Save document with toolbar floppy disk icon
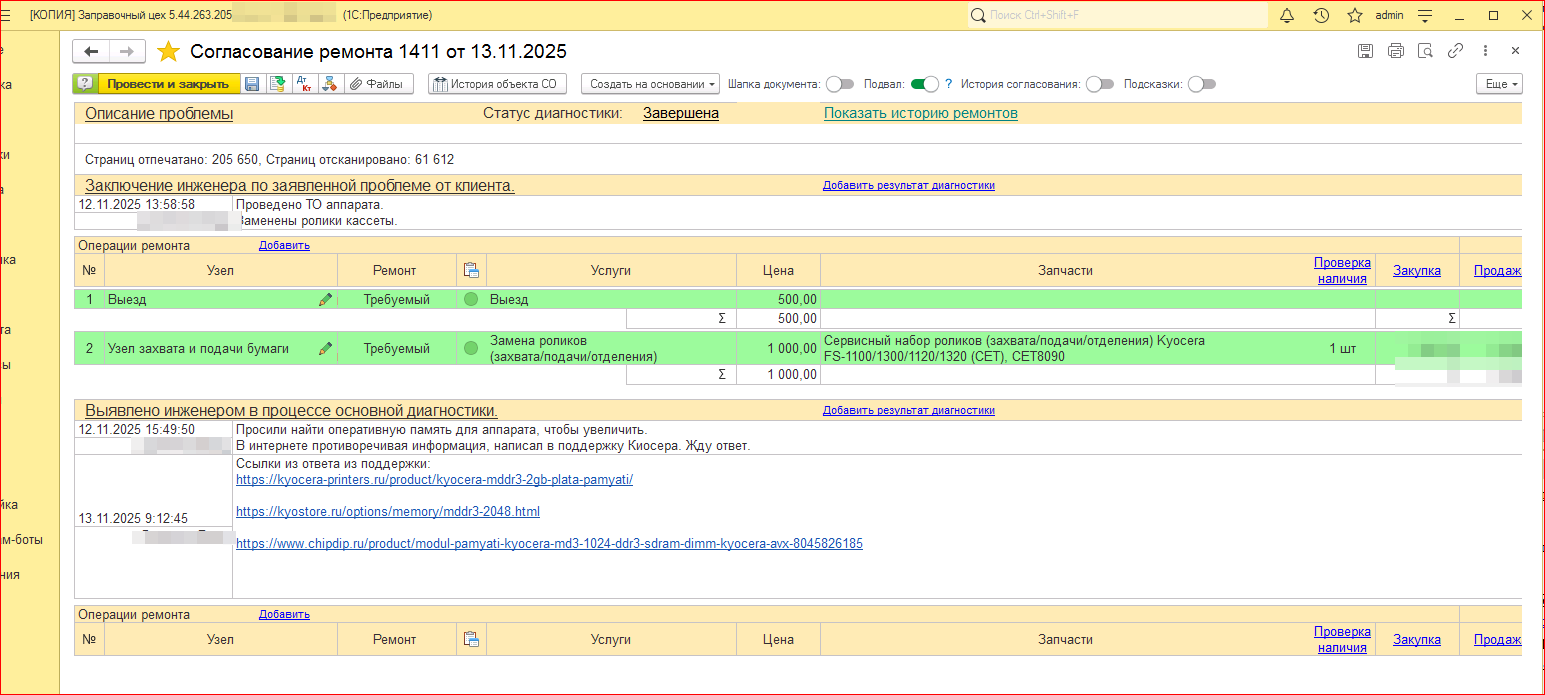 pos(252,84)
